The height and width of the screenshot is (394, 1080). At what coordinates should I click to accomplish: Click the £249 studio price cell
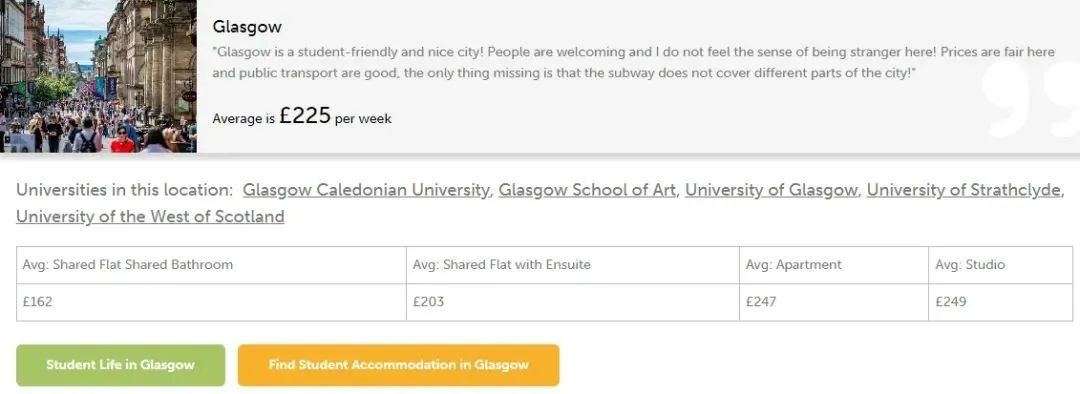click(1001, 302)
